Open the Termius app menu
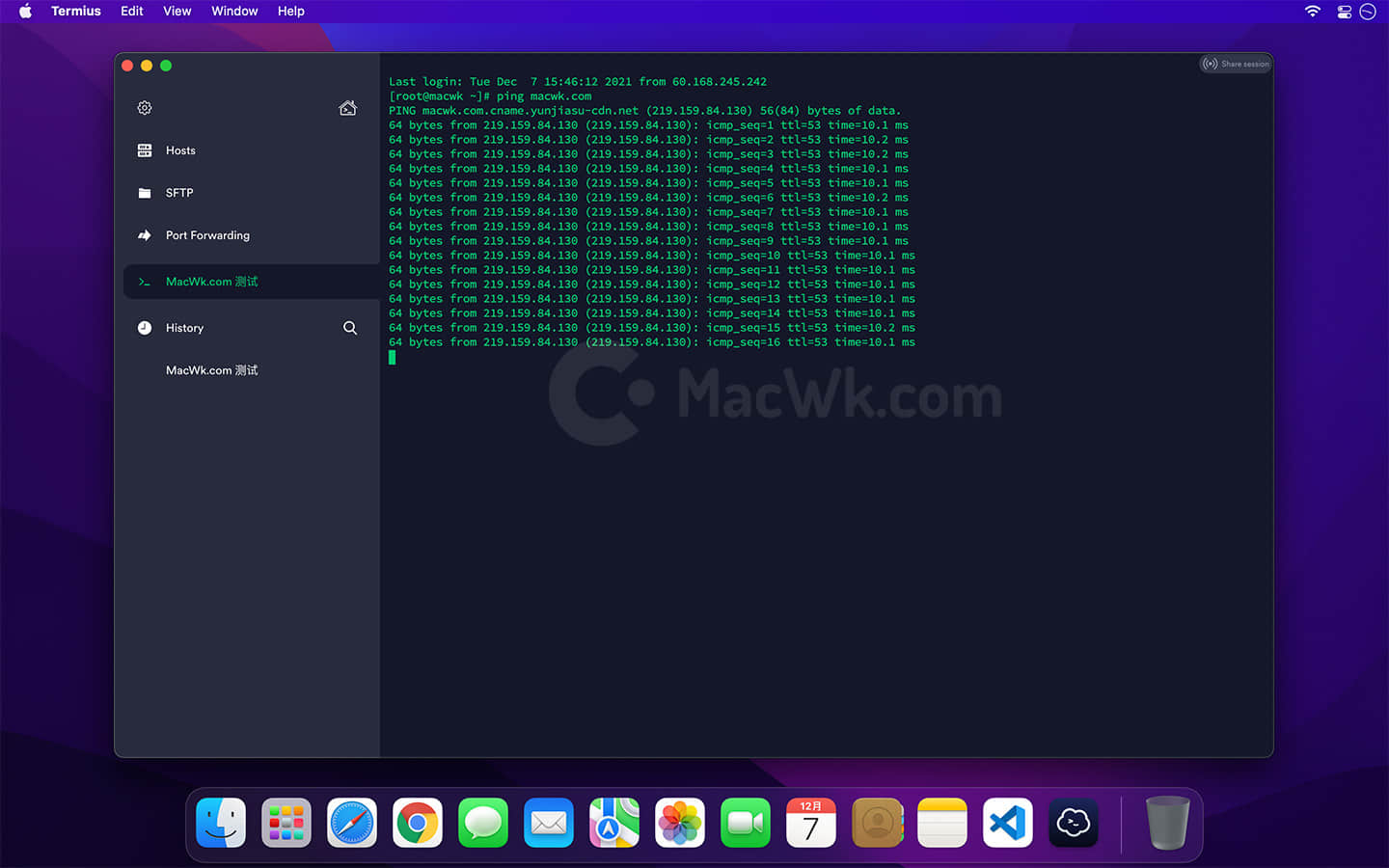The height and width of the screenshot is (868, 1389). (76, 12)
